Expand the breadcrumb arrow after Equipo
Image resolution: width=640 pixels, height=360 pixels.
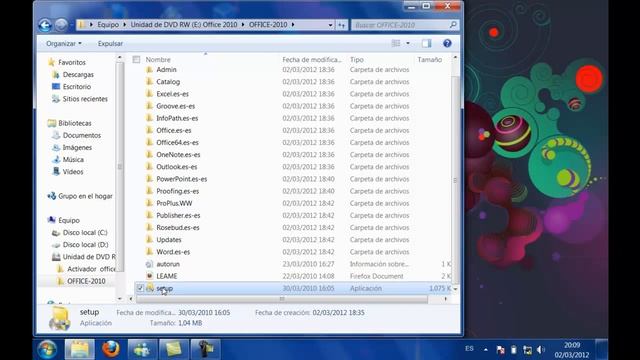click(x=124, y=25)
